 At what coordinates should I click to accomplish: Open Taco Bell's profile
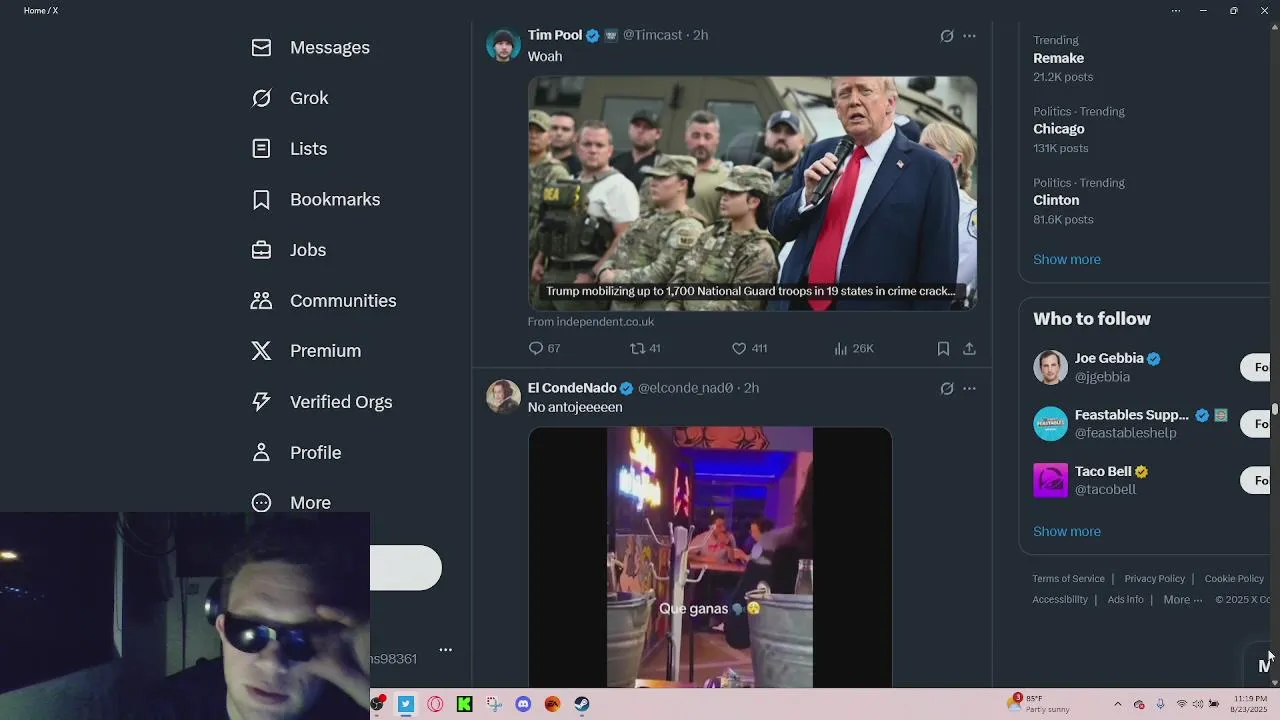click(x=1103, y=471)
